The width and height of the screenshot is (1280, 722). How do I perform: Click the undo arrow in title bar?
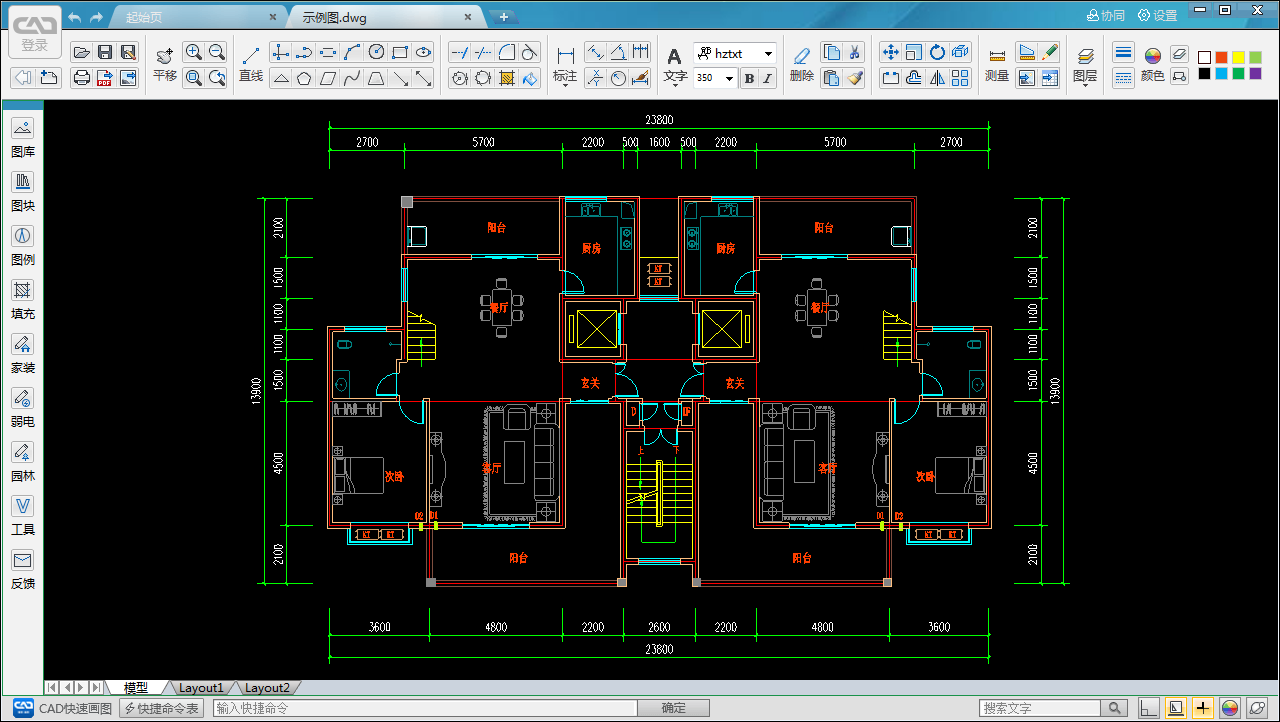pos(74,17)
